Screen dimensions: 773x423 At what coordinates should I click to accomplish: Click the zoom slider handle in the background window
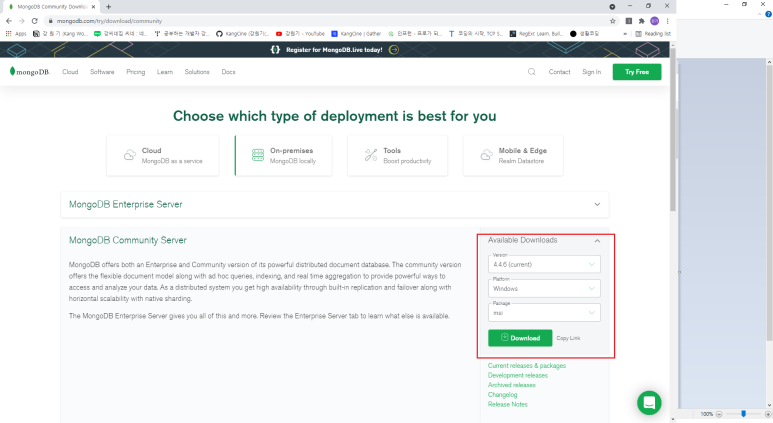743,414
